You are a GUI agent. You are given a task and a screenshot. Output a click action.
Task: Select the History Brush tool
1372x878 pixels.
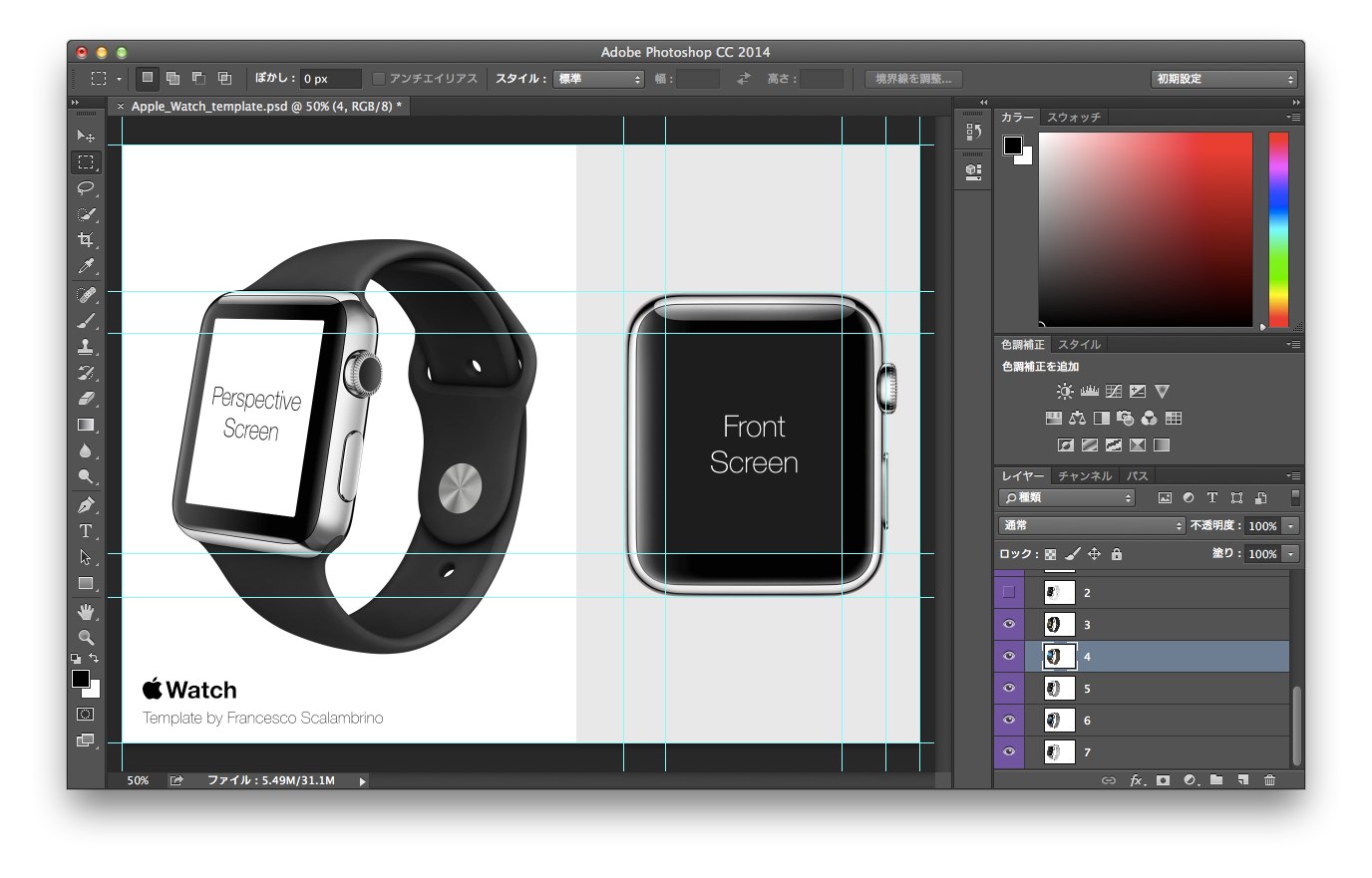click(x=86, y=373)
